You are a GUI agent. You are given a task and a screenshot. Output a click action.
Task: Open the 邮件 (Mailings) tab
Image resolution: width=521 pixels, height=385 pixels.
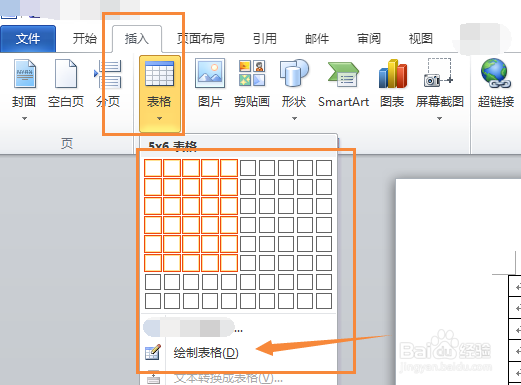coord(317,39)
